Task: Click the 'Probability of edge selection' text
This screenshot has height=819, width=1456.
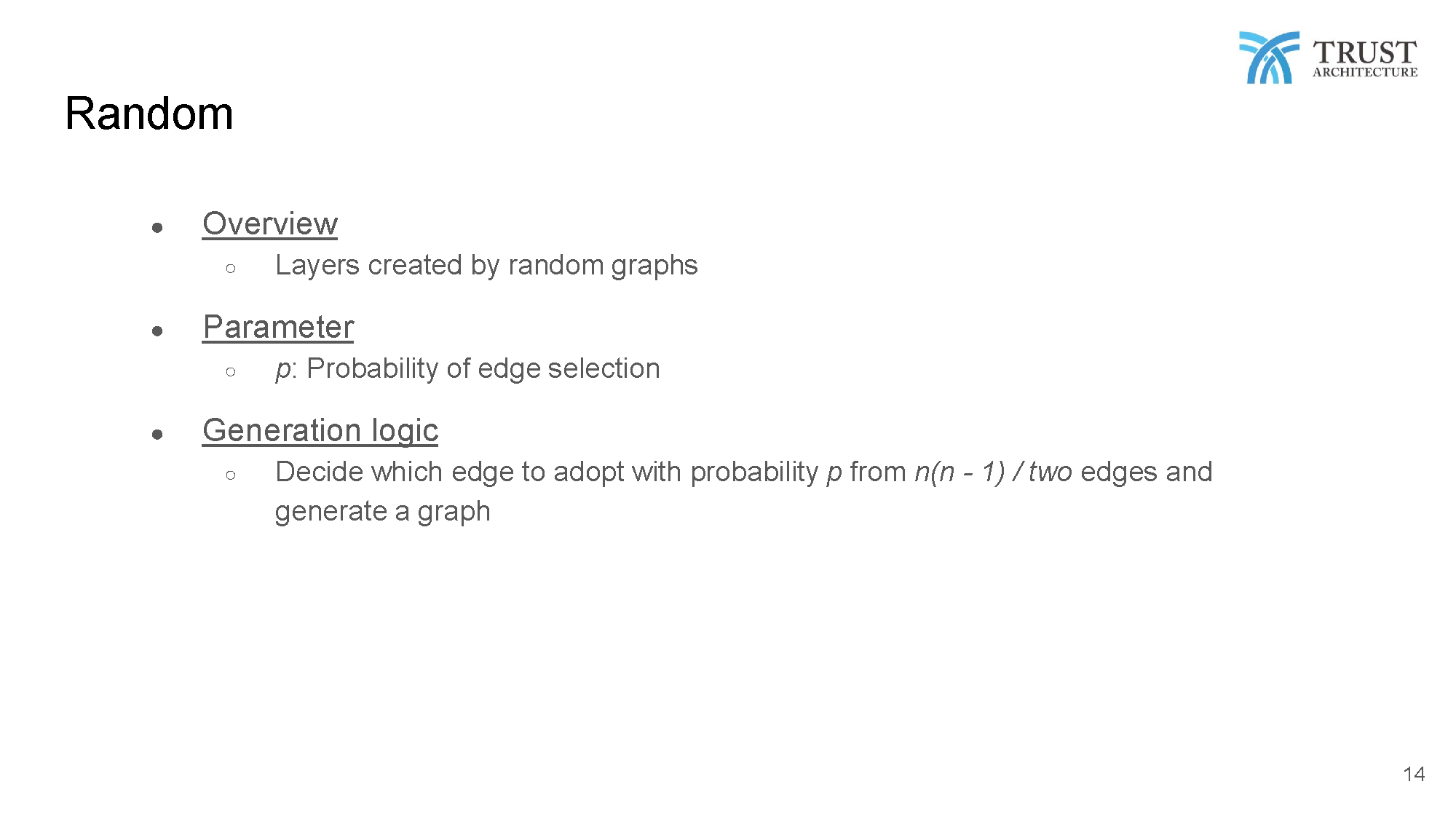Action: [483, 368]
